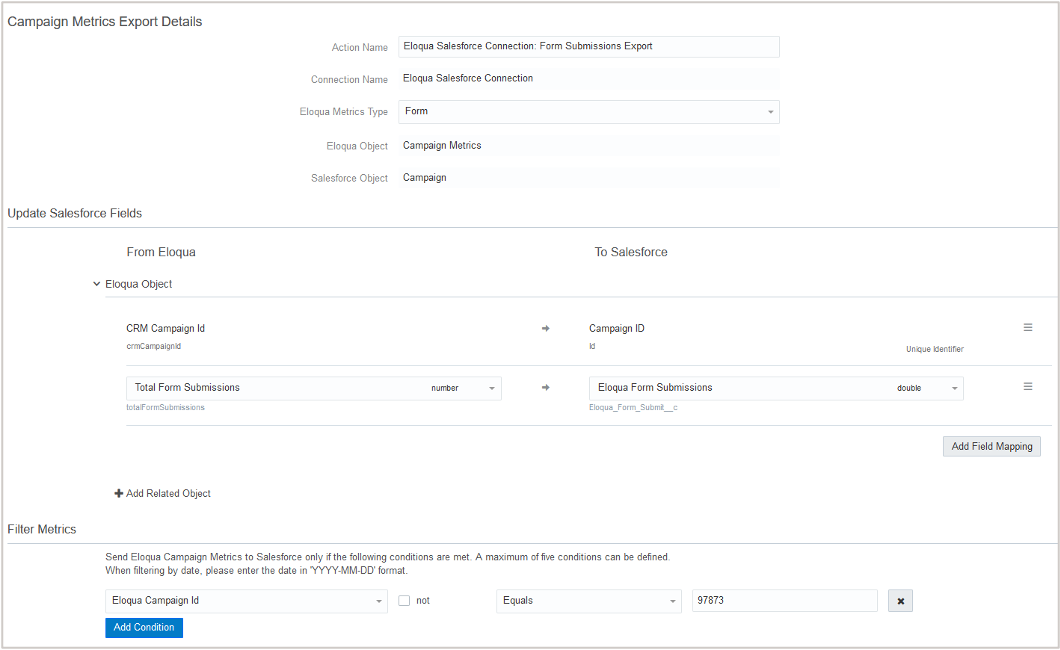Click the Connection Name field

click(588, 78)
